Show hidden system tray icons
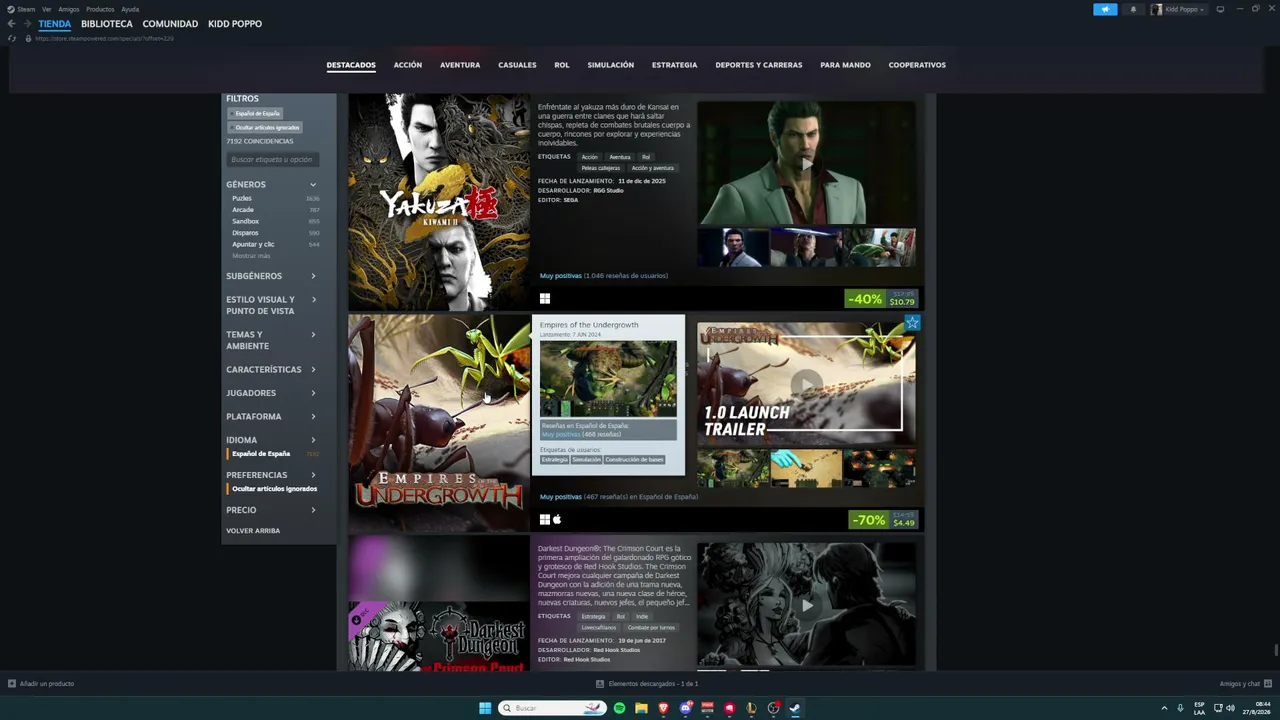The height and width of the screenshot is (720, 1280). (1164, 708)
